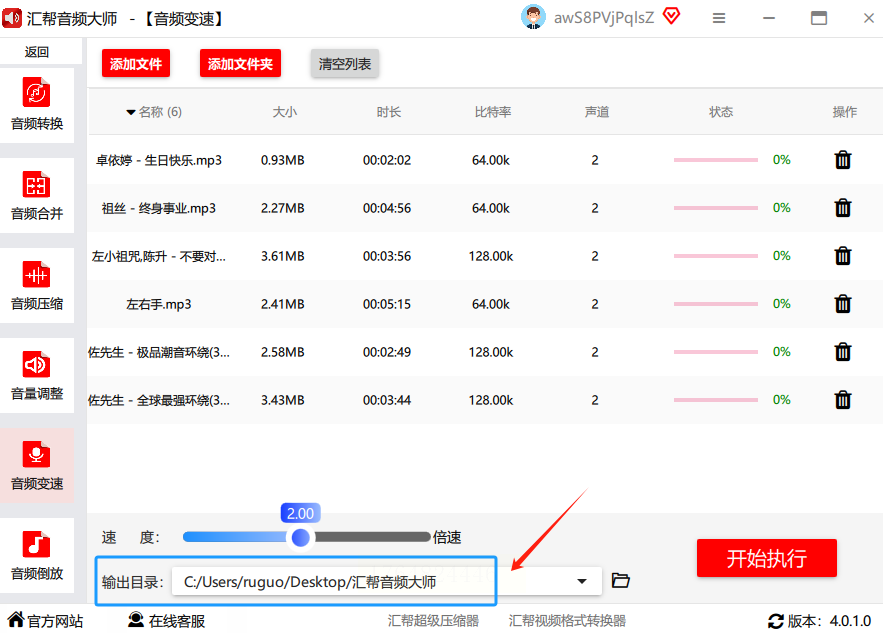Click the 版本 version refresh icon
The image size is (883, 633).
pos(775,621)
